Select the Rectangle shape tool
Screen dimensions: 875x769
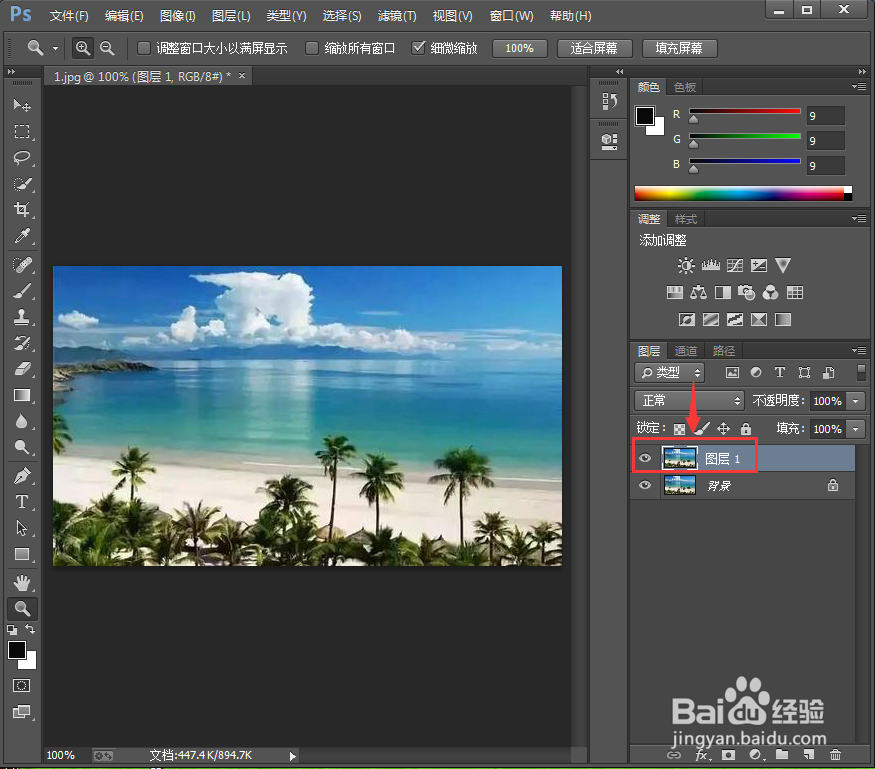pos(22,554)
